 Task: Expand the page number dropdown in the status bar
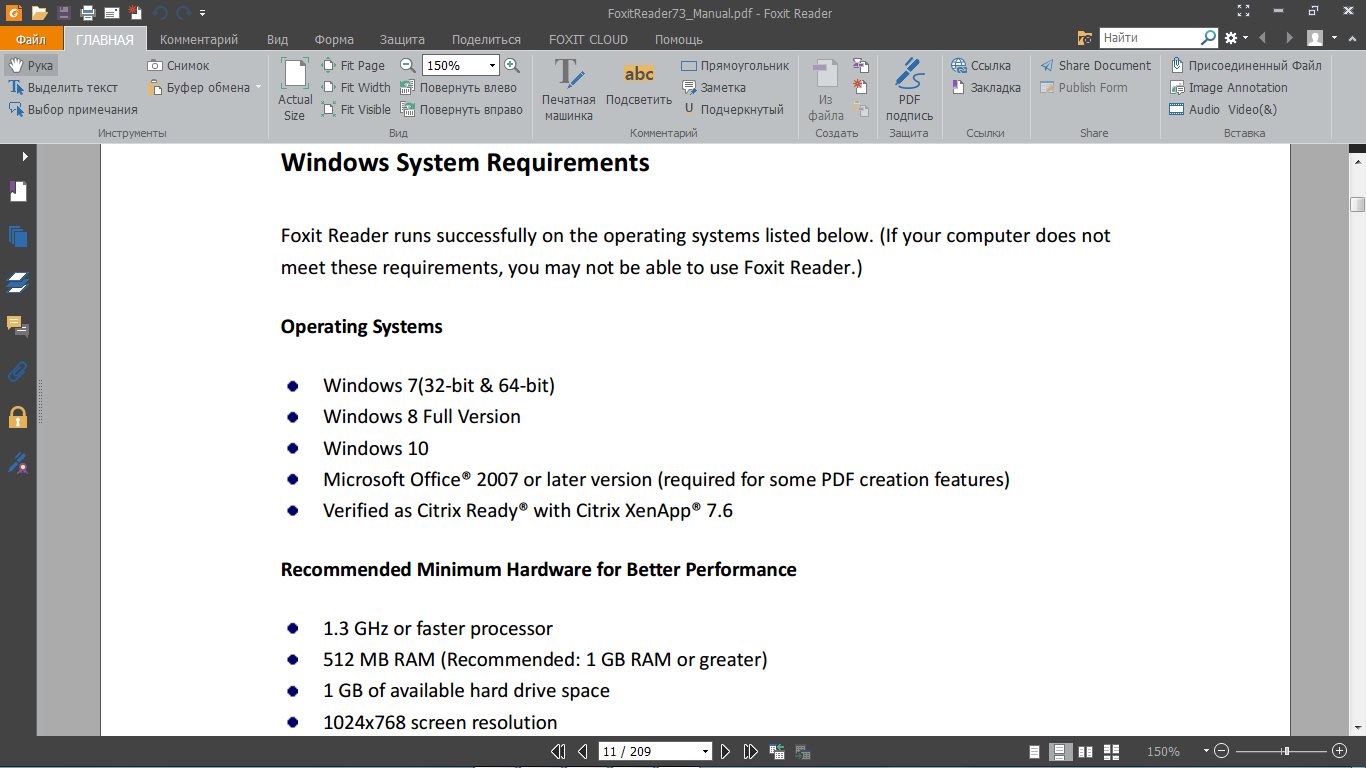tap(706, 751)
